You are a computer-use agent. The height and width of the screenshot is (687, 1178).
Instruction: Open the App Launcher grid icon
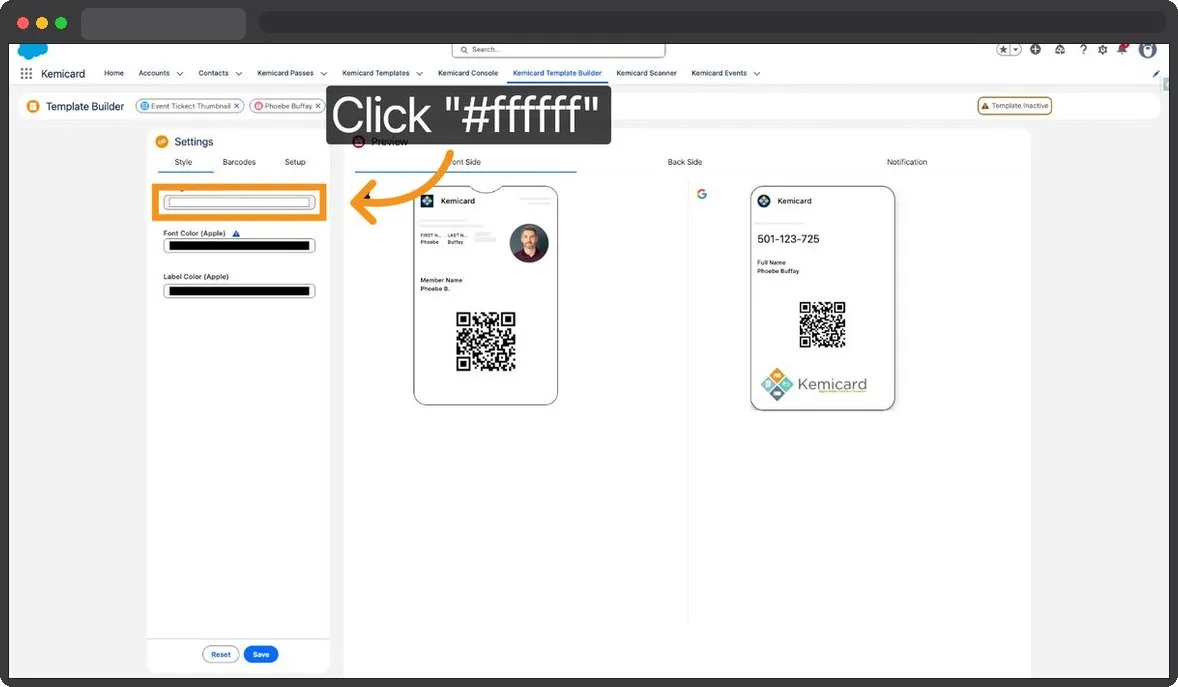tap(26, 74)
